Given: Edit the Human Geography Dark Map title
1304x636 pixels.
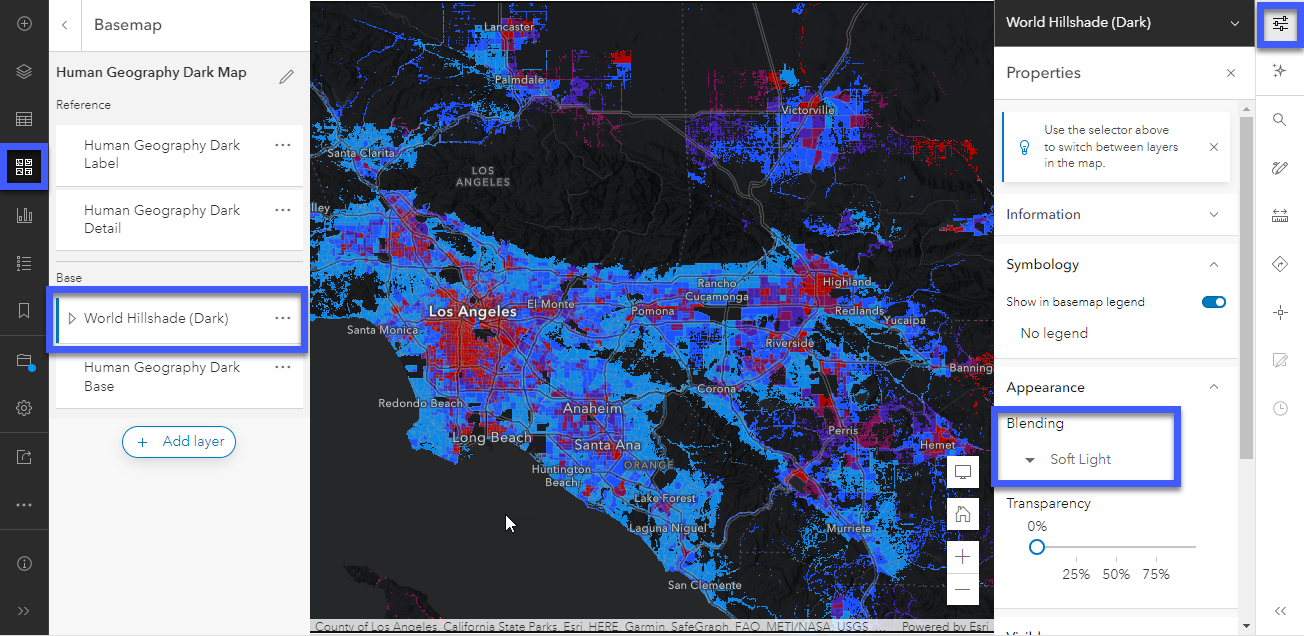Looking at the screenshot, I should point(287,76).
